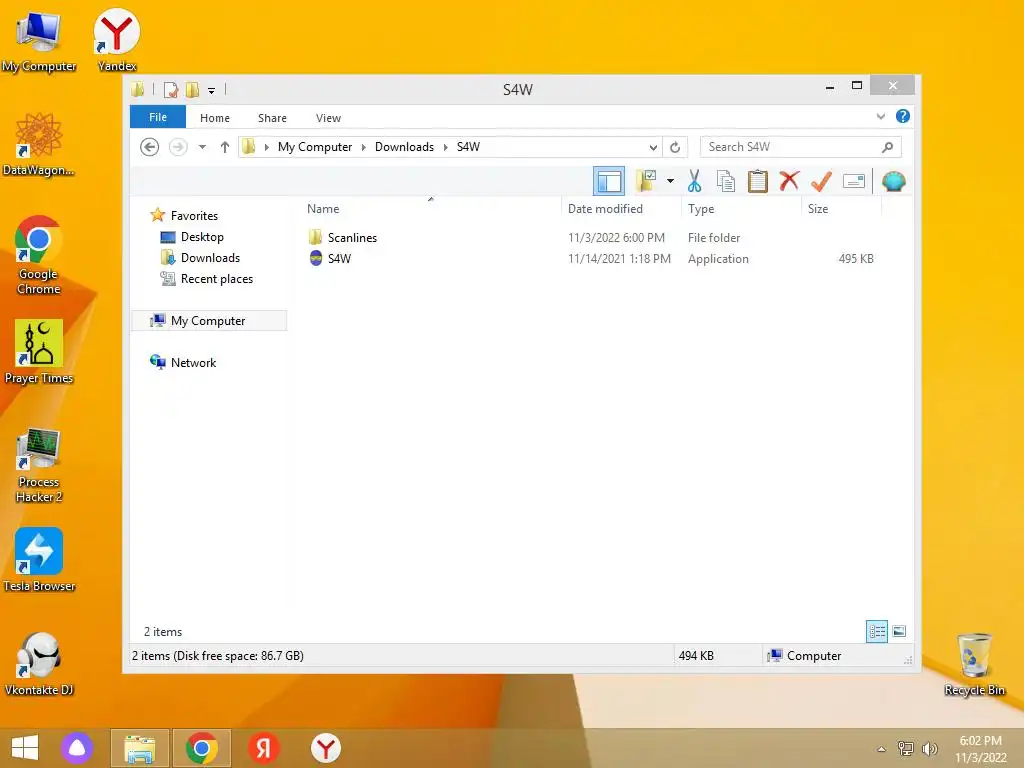Open the Yandex desktop shortcut
The image size is (1024, 768).
(x=117, y=40)
